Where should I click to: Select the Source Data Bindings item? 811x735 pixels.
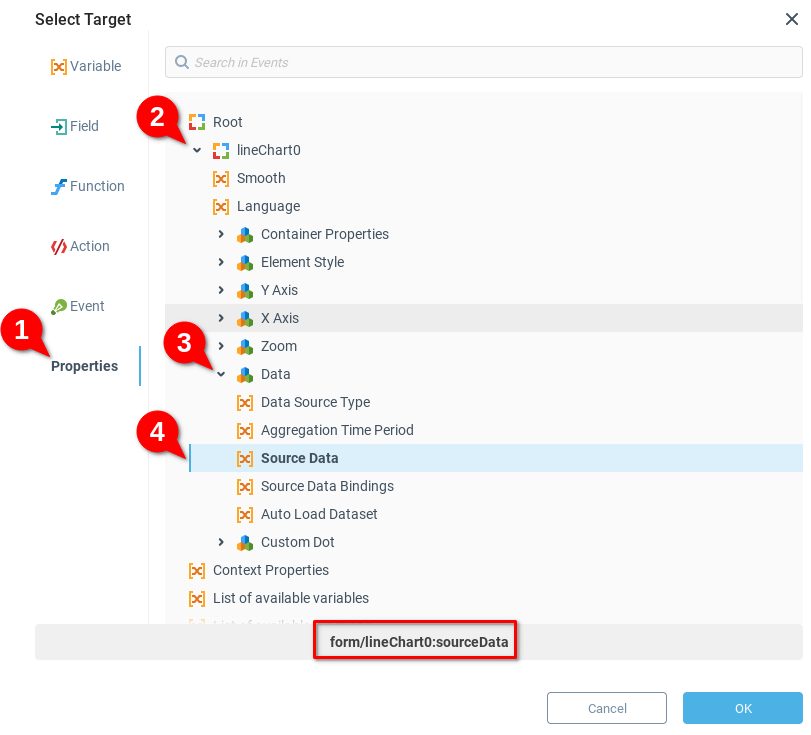[x=327, y=486]
